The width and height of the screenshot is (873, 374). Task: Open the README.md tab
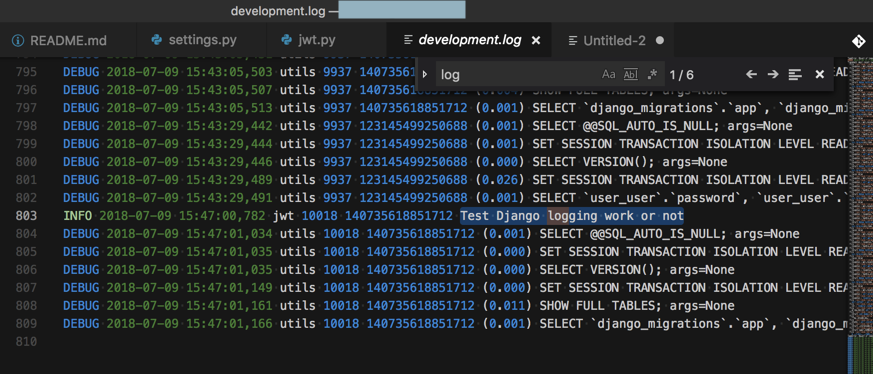click(x=68, y=40)
